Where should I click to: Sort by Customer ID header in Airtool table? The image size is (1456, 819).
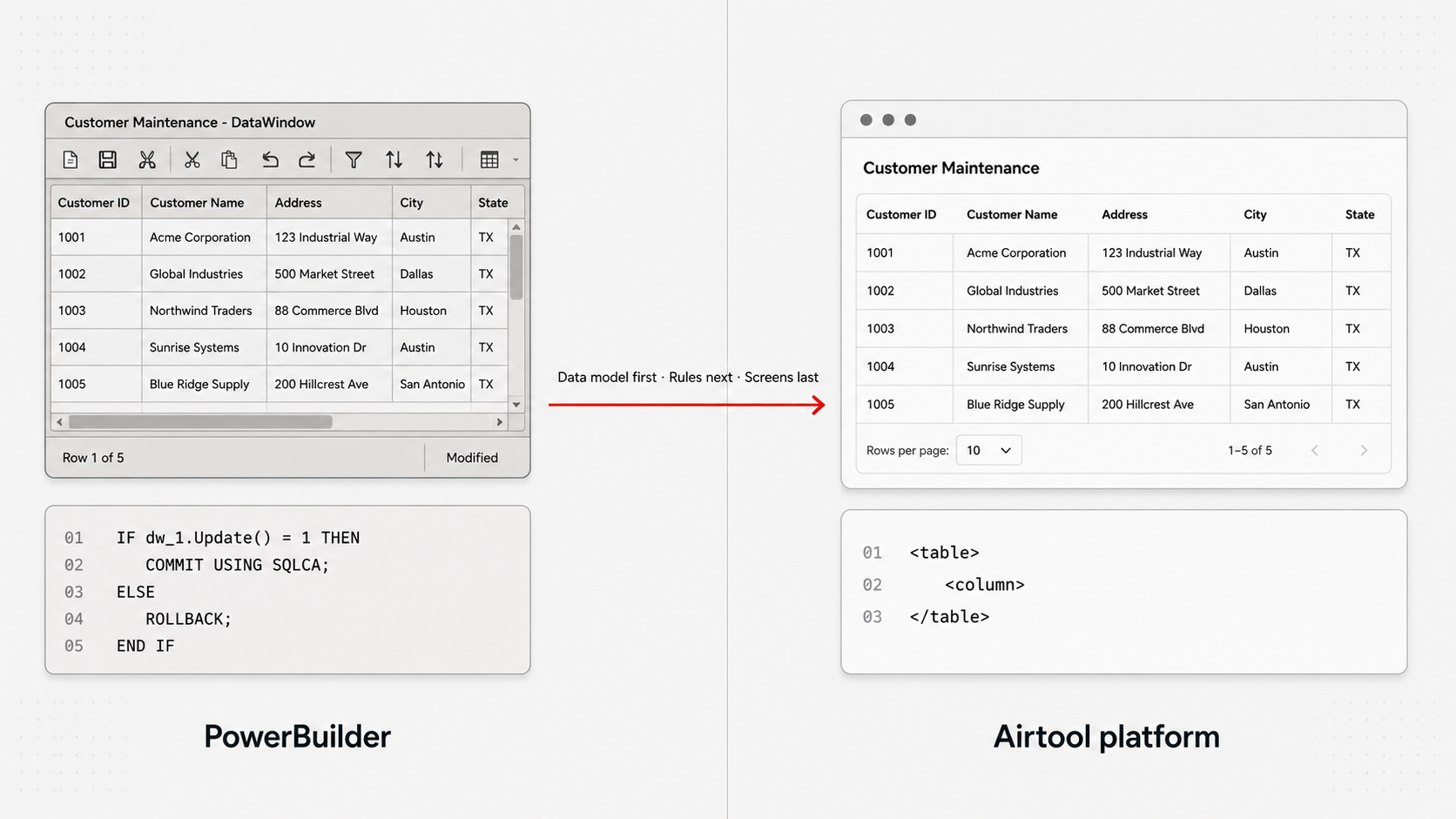coord(901,214)
